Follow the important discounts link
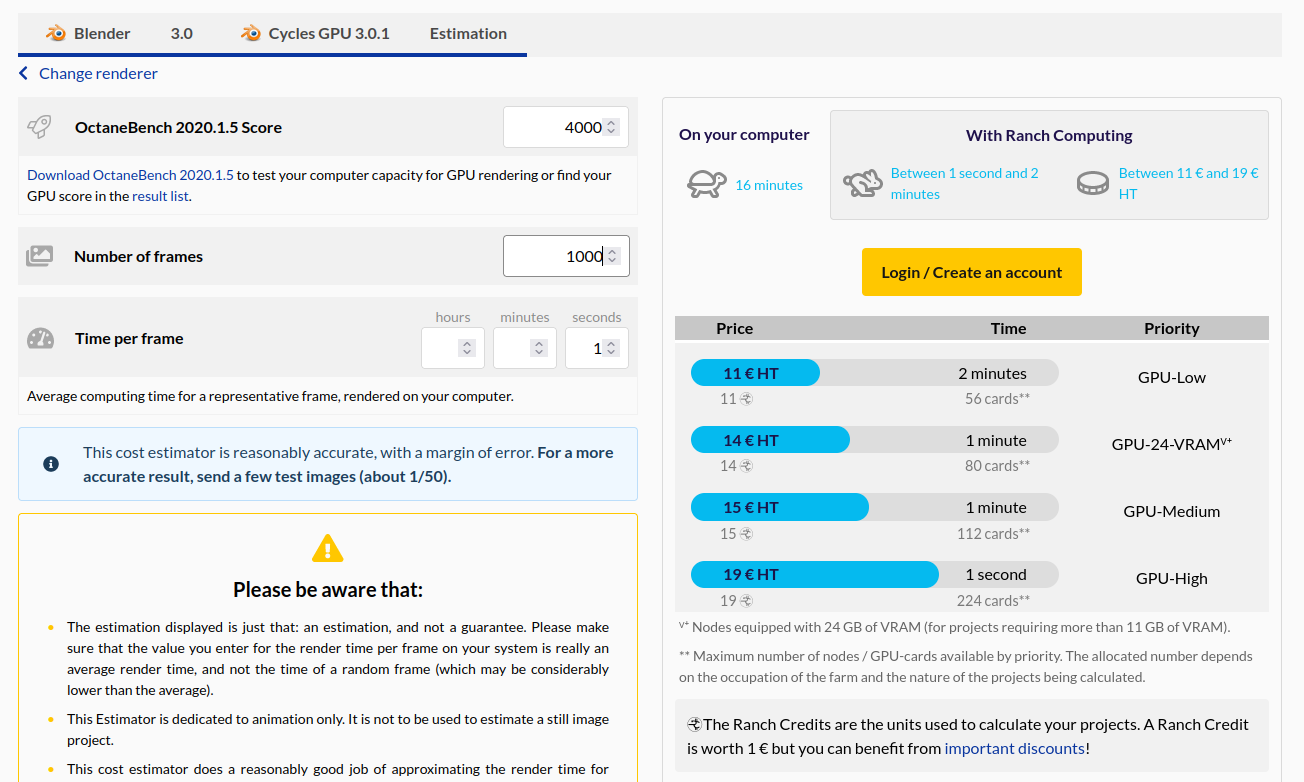 point(1014,748)
